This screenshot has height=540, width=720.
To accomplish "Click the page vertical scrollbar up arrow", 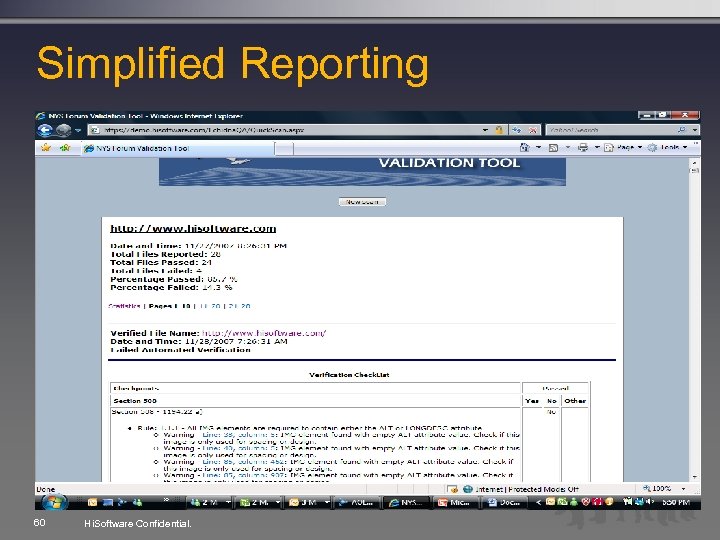I will (x=694, y=162).
